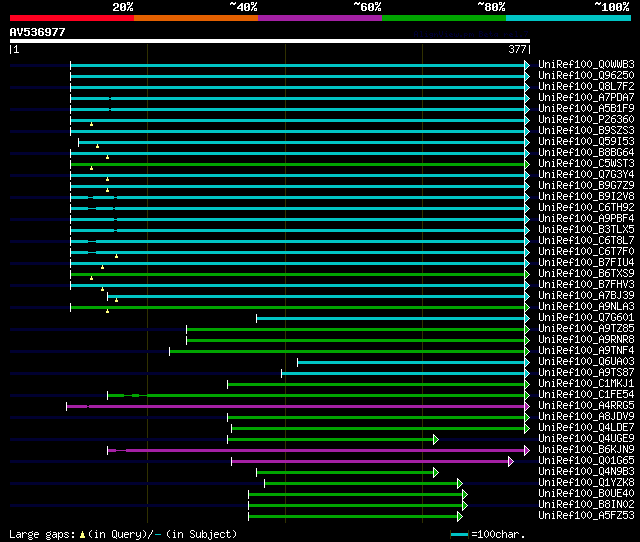Click the UniRef100_Q7G601 label
The image size is (640, 542).
(x=586, y=318)
